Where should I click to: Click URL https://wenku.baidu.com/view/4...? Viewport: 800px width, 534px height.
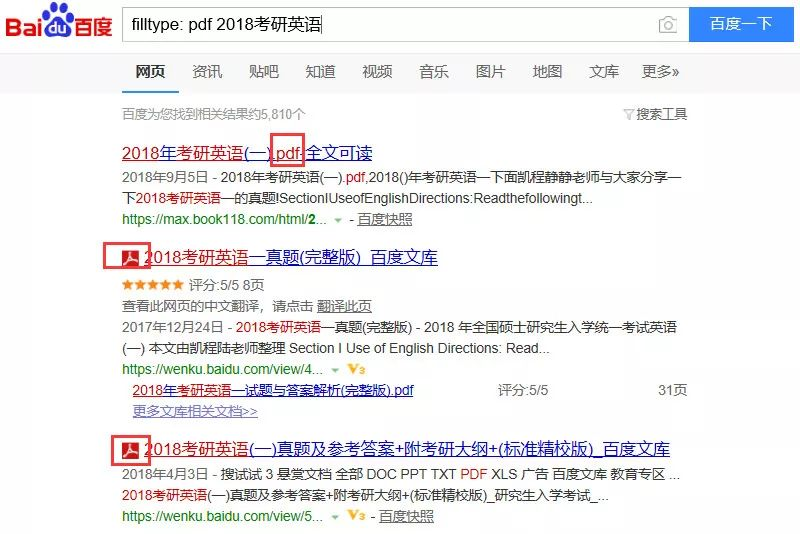[222, 369]
